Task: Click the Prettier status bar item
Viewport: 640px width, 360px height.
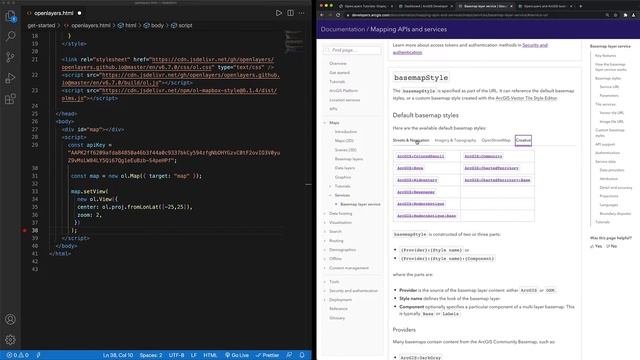Action: point(267,355)
